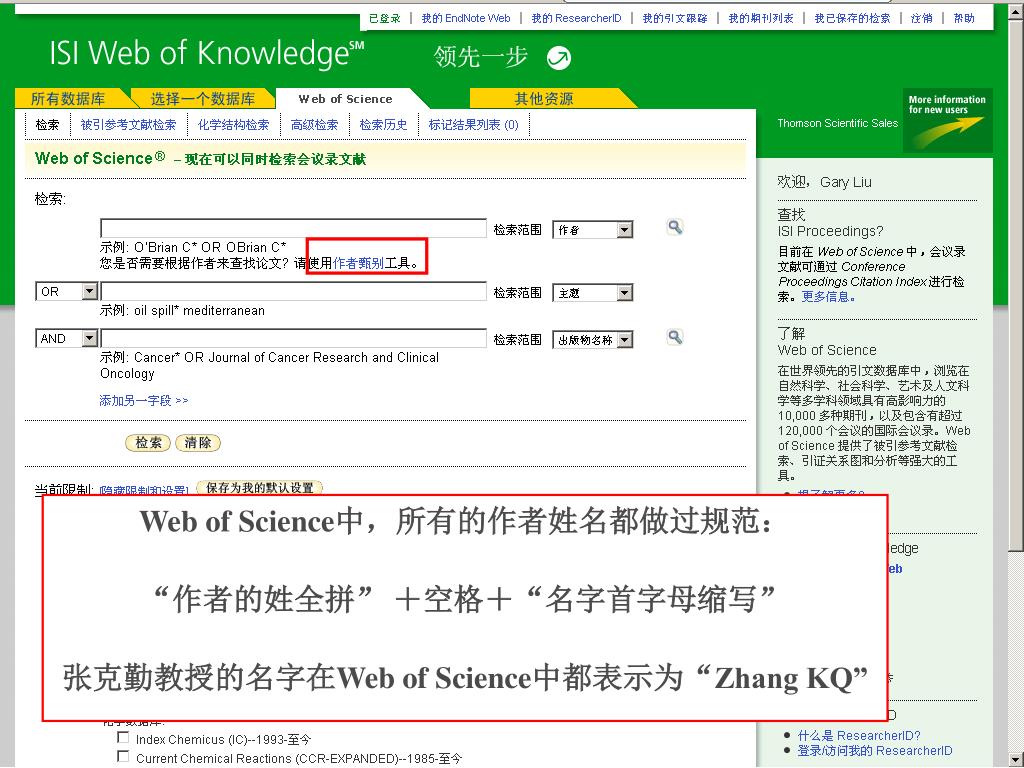Open the 作者 search field dropdown
This screenshot has width=1024, height=768.
pos(593,230)
